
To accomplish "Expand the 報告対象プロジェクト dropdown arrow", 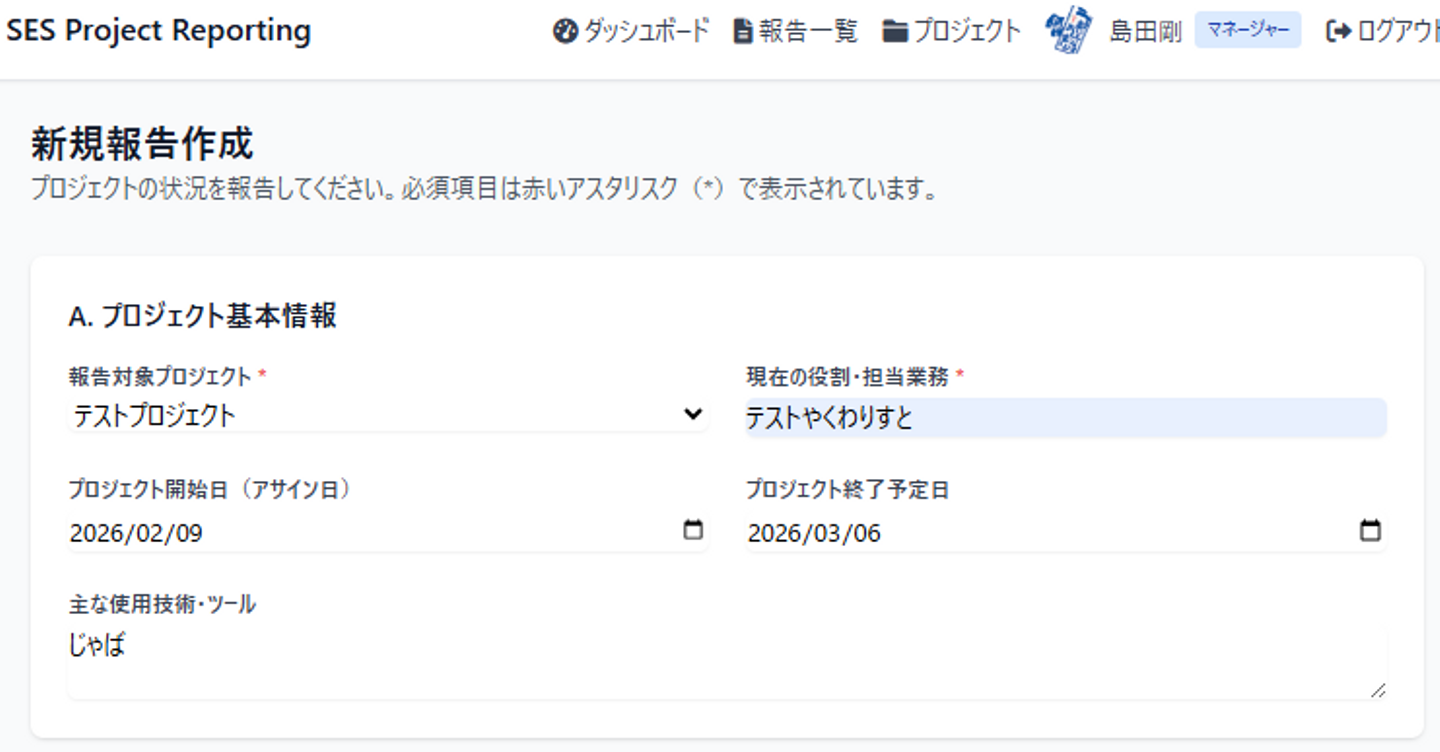I will [692, 414].
